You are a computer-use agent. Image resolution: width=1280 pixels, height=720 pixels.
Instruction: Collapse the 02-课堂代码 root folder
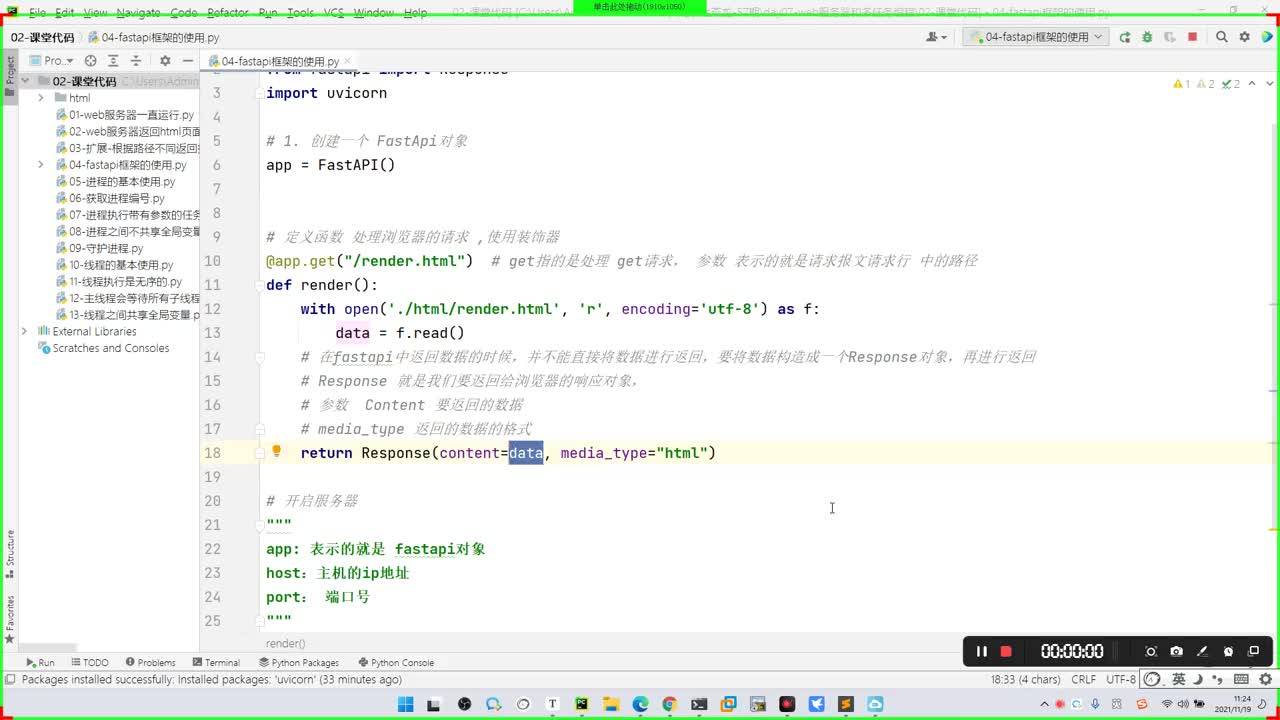(x=26, y=81)
